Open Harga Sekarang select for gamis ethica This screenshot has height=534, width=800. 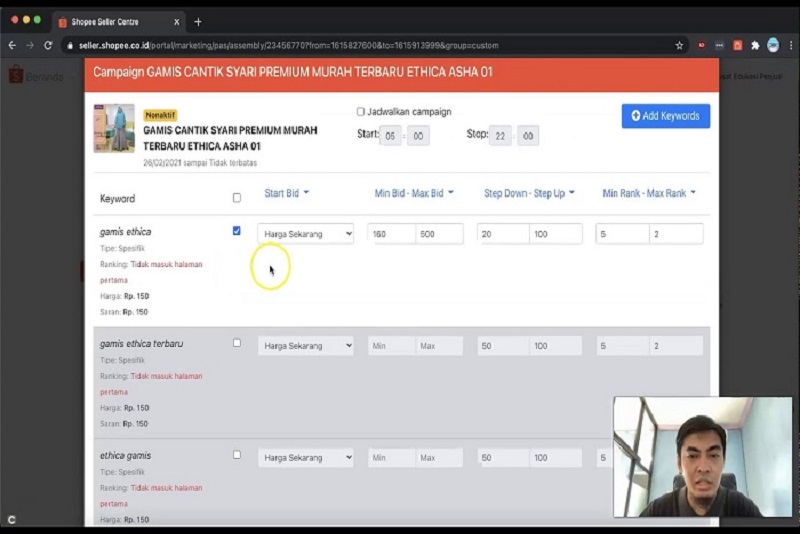tap(306, 234)
